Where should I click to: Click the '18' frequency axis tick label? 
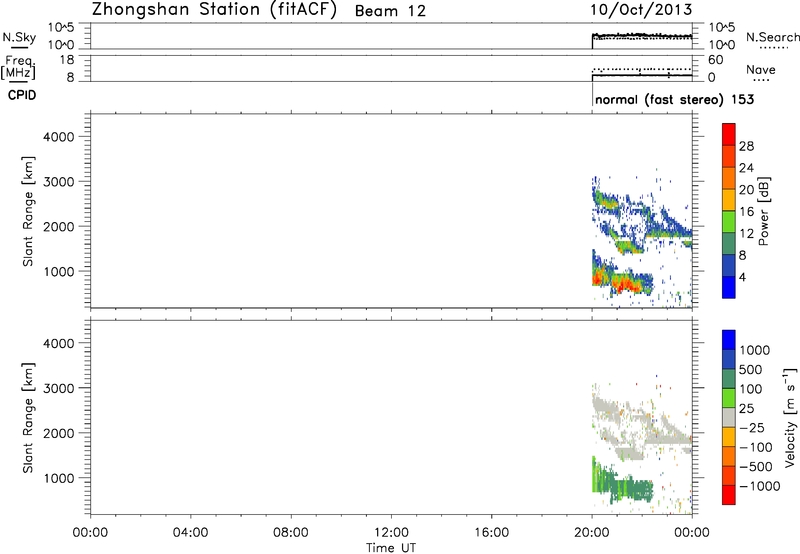[x=67, y=60]
